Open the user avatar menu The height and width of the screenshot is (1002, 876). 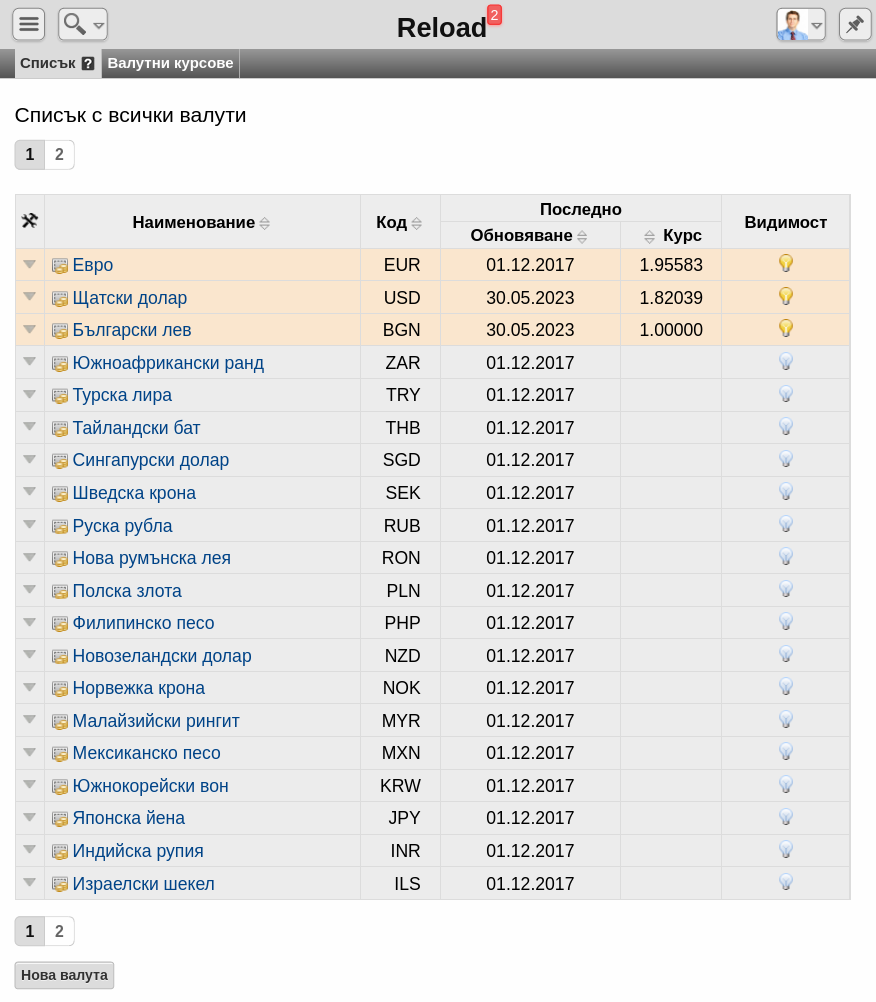pyautogui.click(x=801, y=24)
